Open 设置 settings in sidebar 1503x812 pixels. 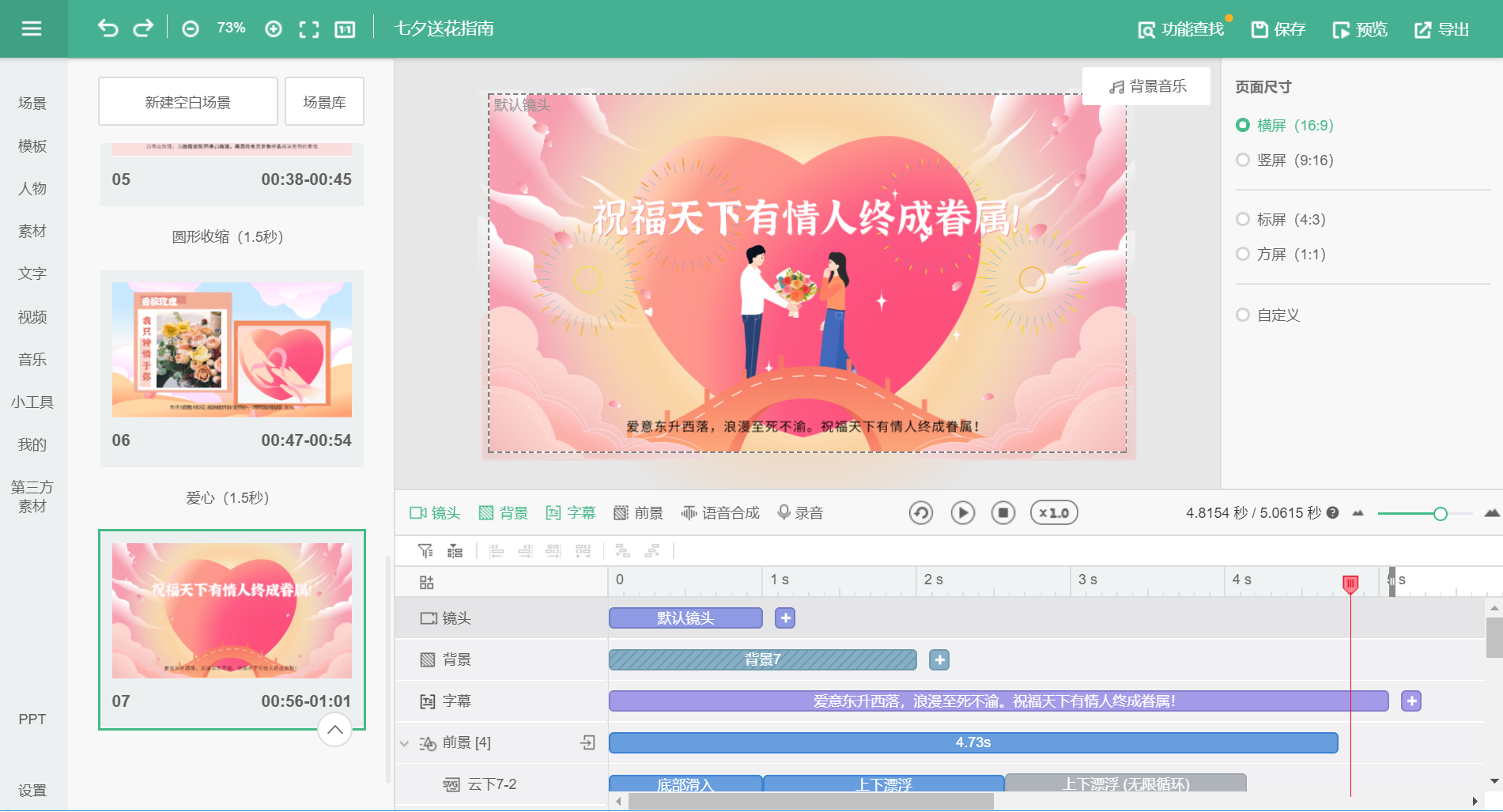coord(32,790)
